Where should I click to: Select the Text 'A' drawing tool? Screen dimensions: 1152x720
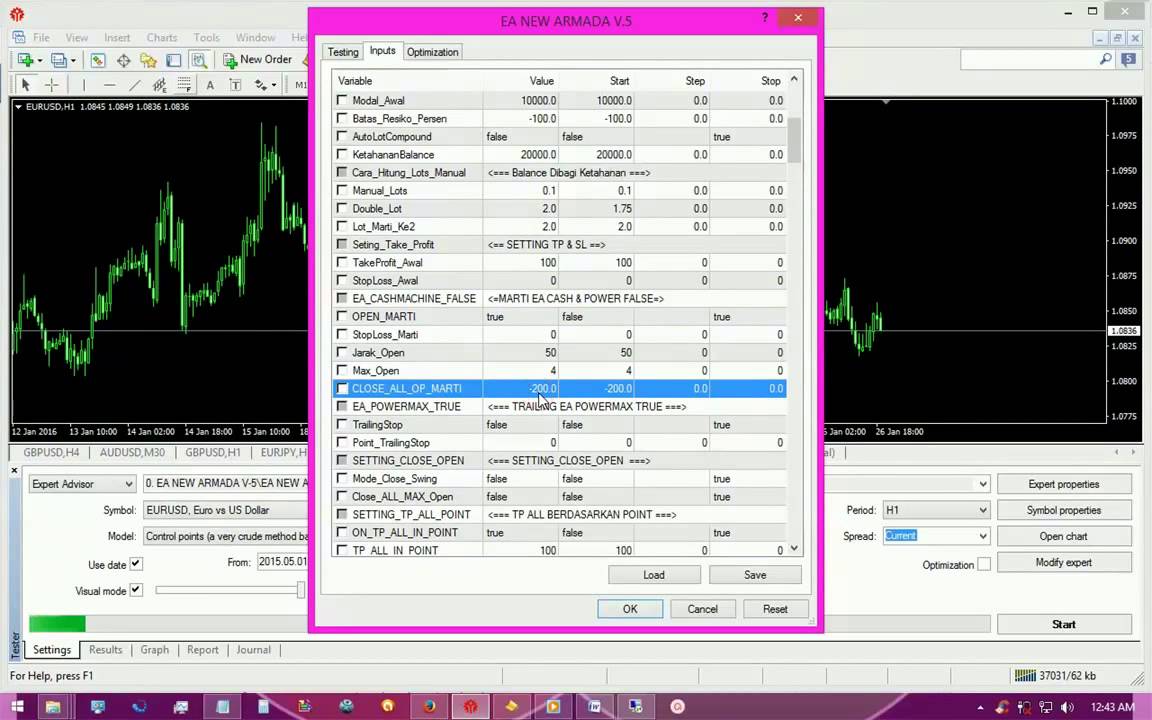click(x=210, y=85)
